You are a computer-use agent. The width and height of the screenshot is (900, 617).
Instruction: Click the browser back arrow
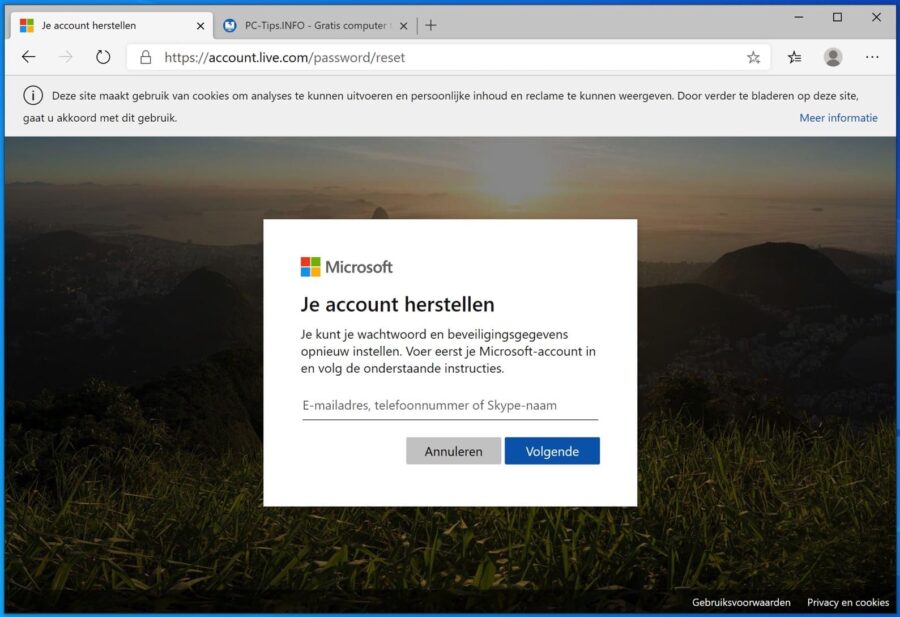point(28,57)
